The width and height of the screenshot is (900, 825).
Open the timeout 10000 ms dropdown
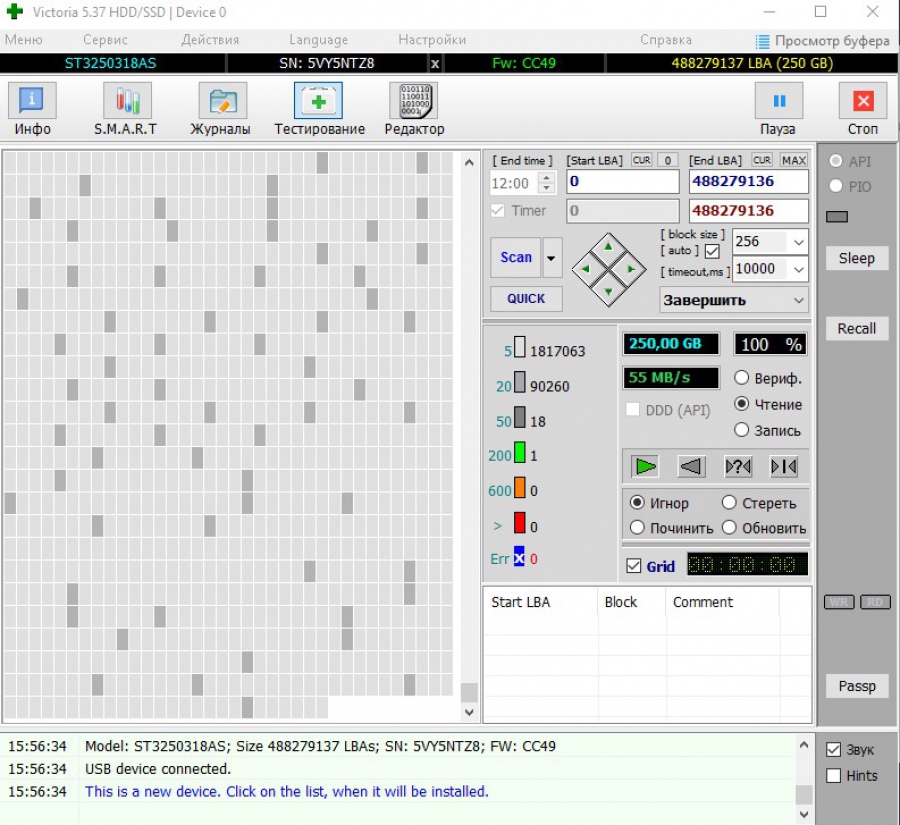click(x=797, y=269)
